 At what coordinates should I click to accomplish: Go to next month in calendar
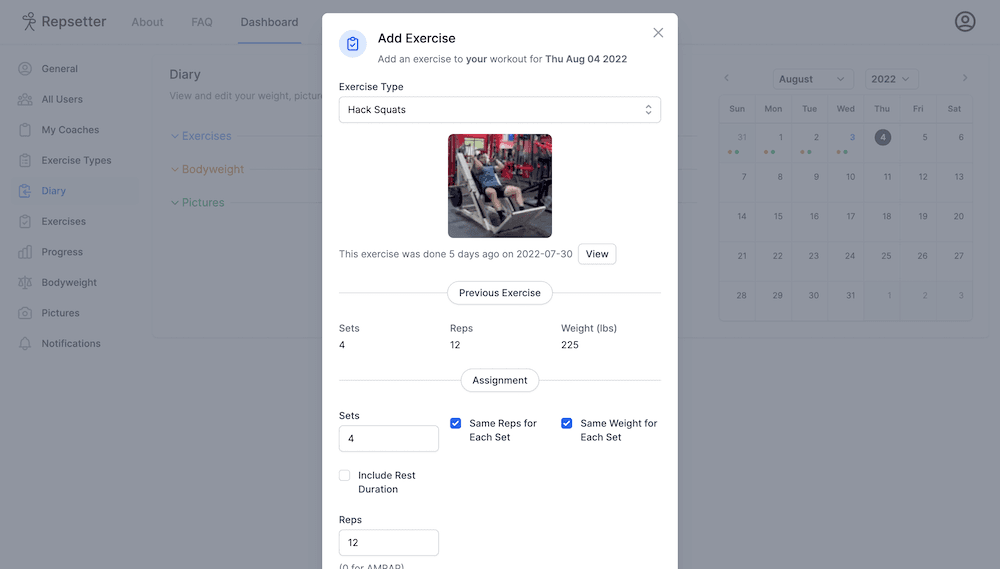965,78
